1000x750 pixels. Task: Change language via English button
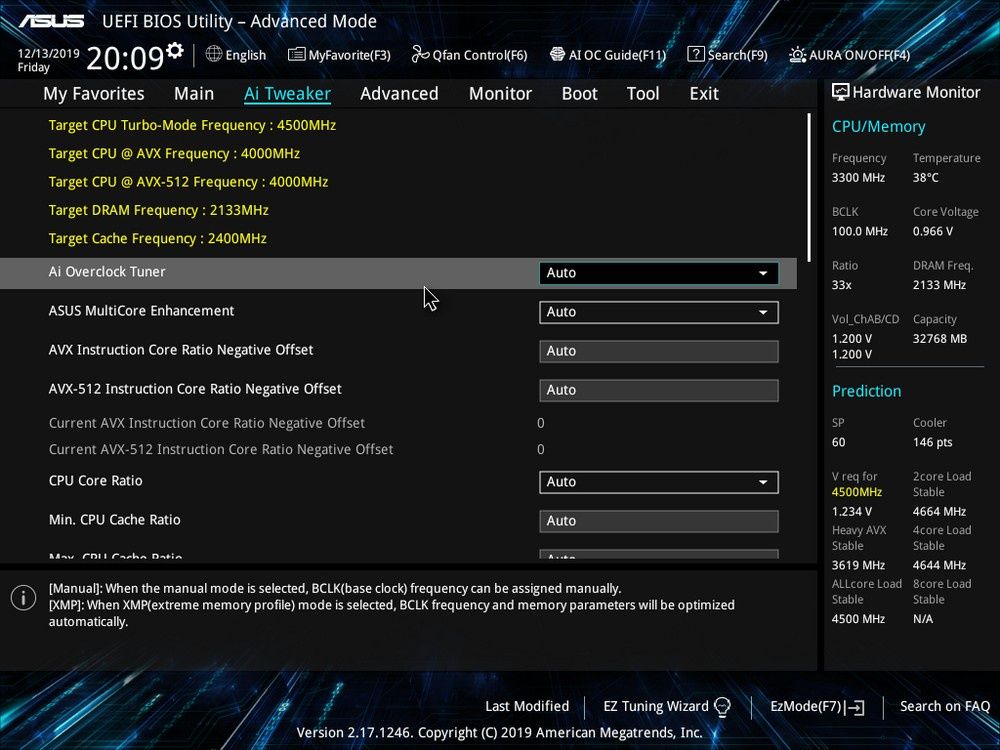pos(236,55)
